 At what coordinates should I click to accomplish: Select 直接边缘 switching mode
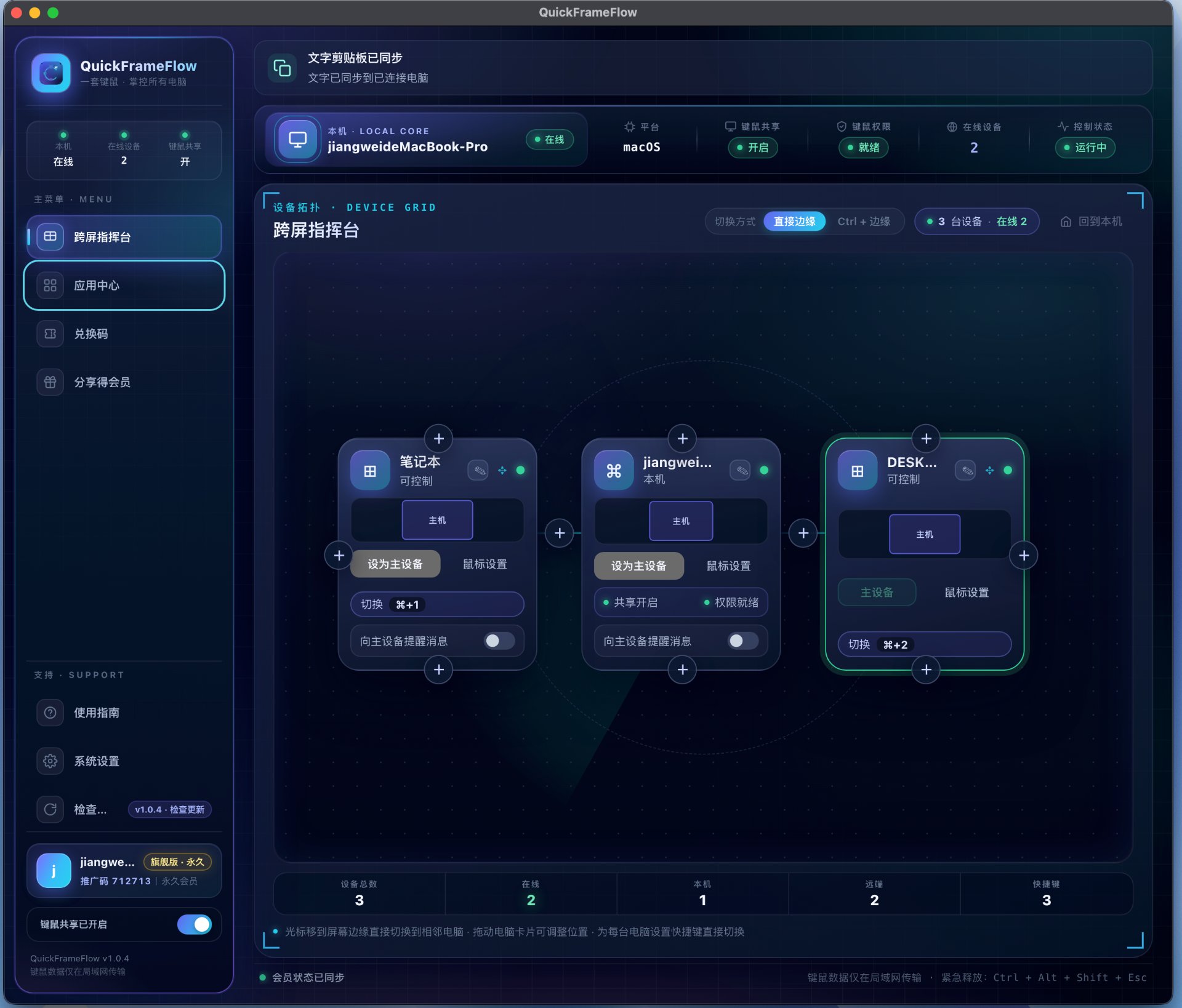794,221
